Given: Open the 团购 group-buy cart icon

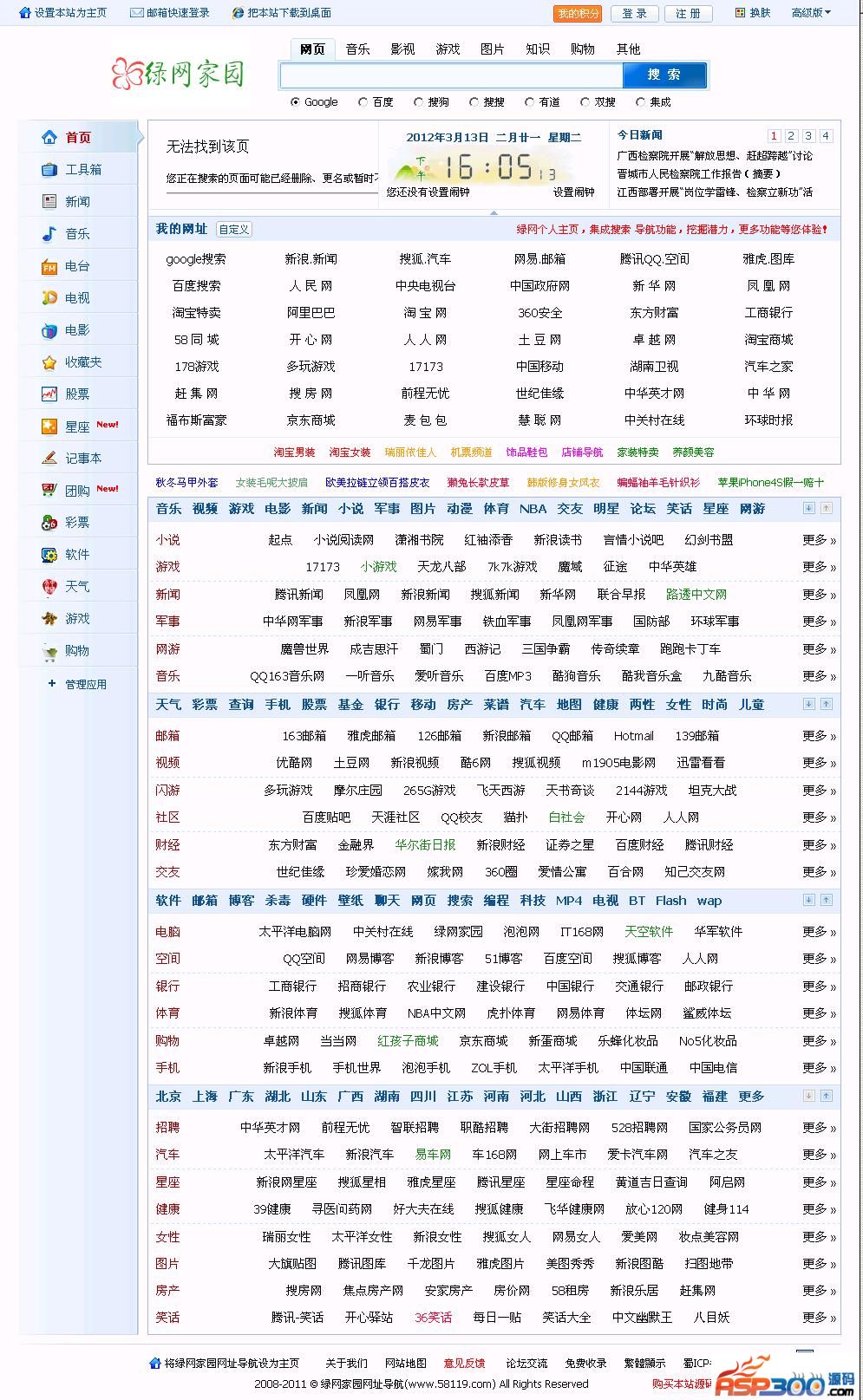Looking at the screenshot, I should click(49, 490).
